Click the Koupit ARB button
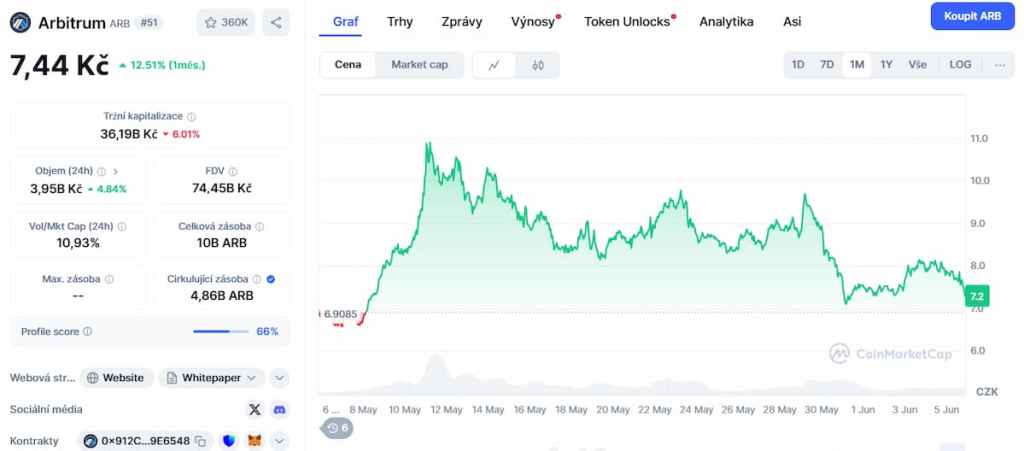 coord(972,16)
